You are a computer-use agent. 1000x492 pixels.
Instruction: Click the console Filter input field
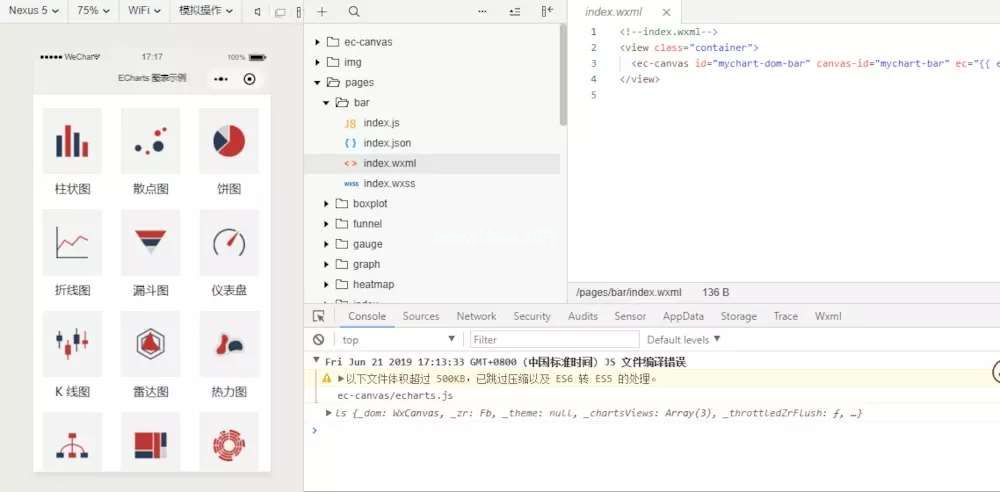[553, 340]
